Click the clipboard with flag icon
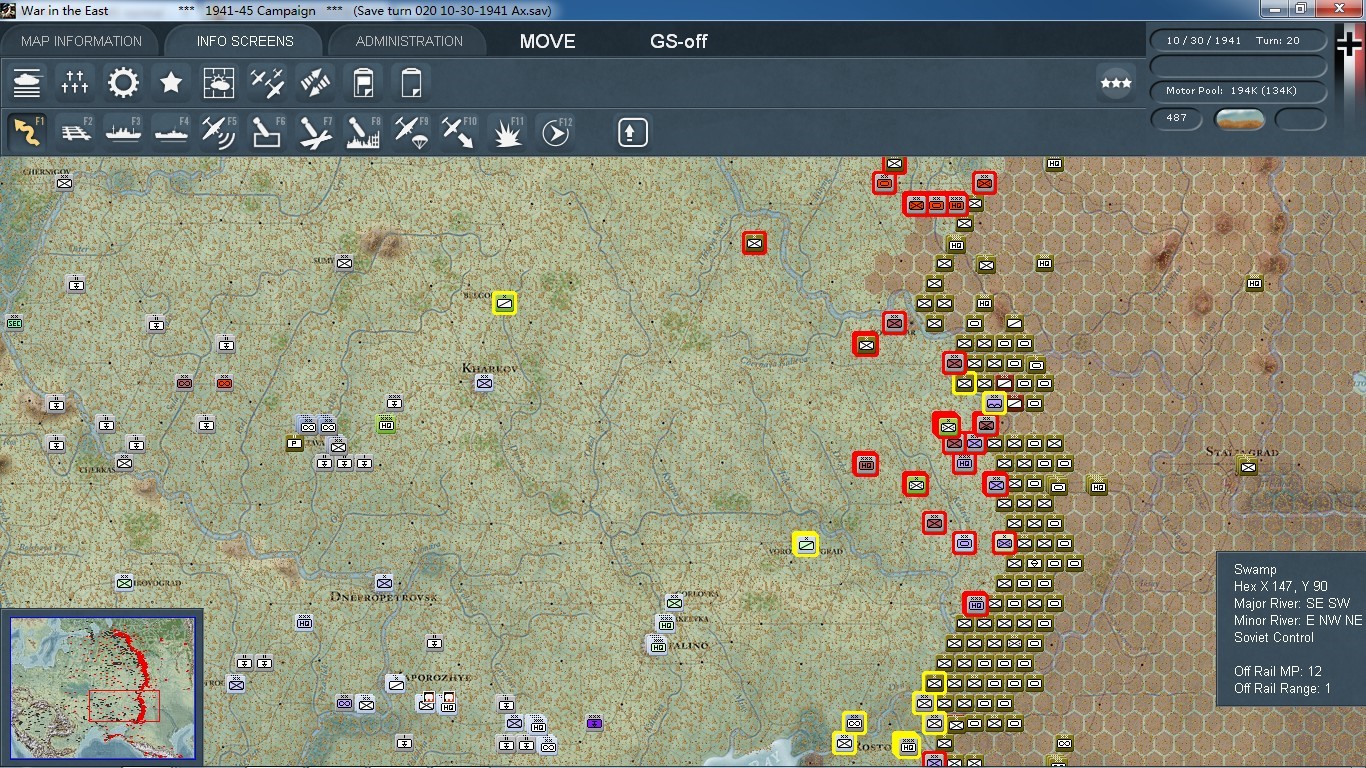The height and width of the screenshot is (768, 1366). pos(363,82)
